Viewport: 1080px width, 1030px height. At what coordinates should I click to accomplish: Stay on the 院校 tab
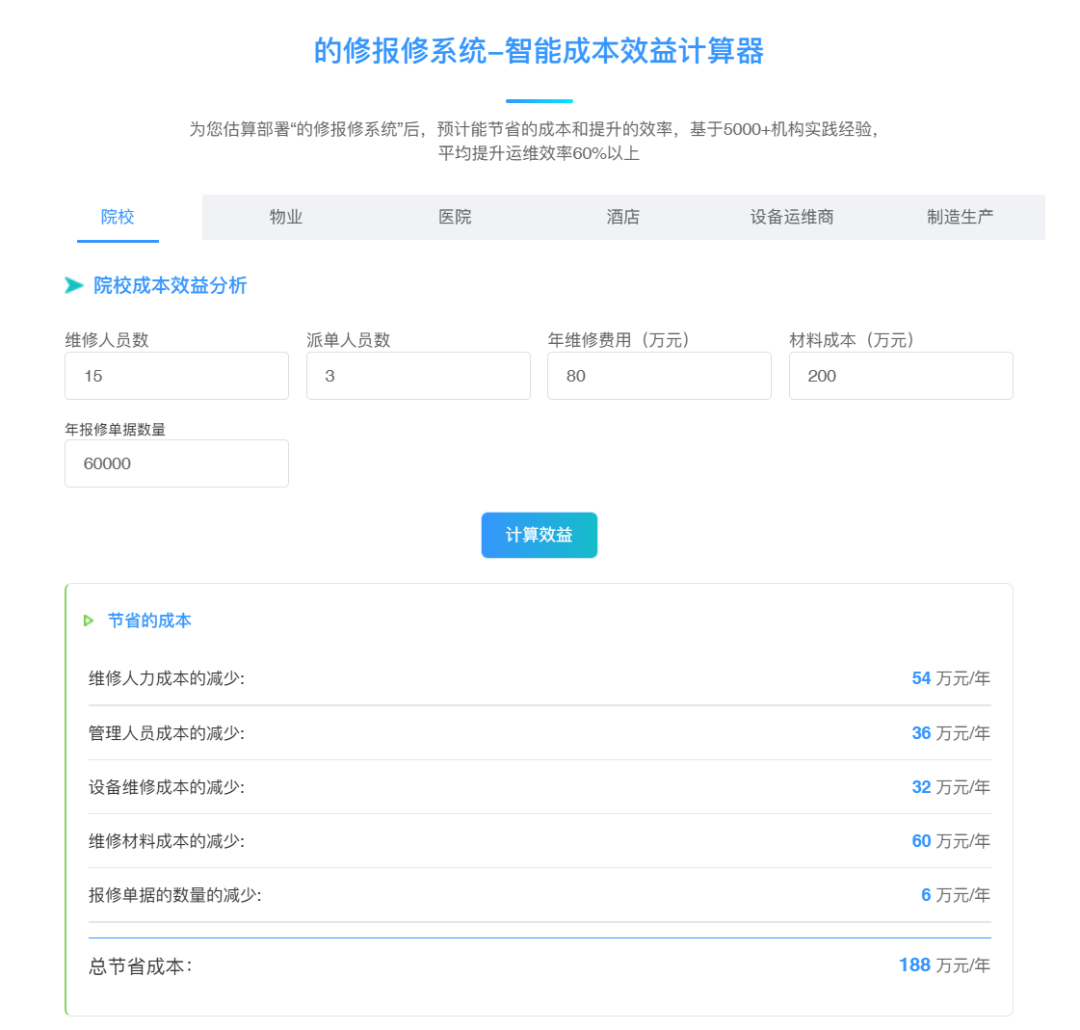point(118,216)
